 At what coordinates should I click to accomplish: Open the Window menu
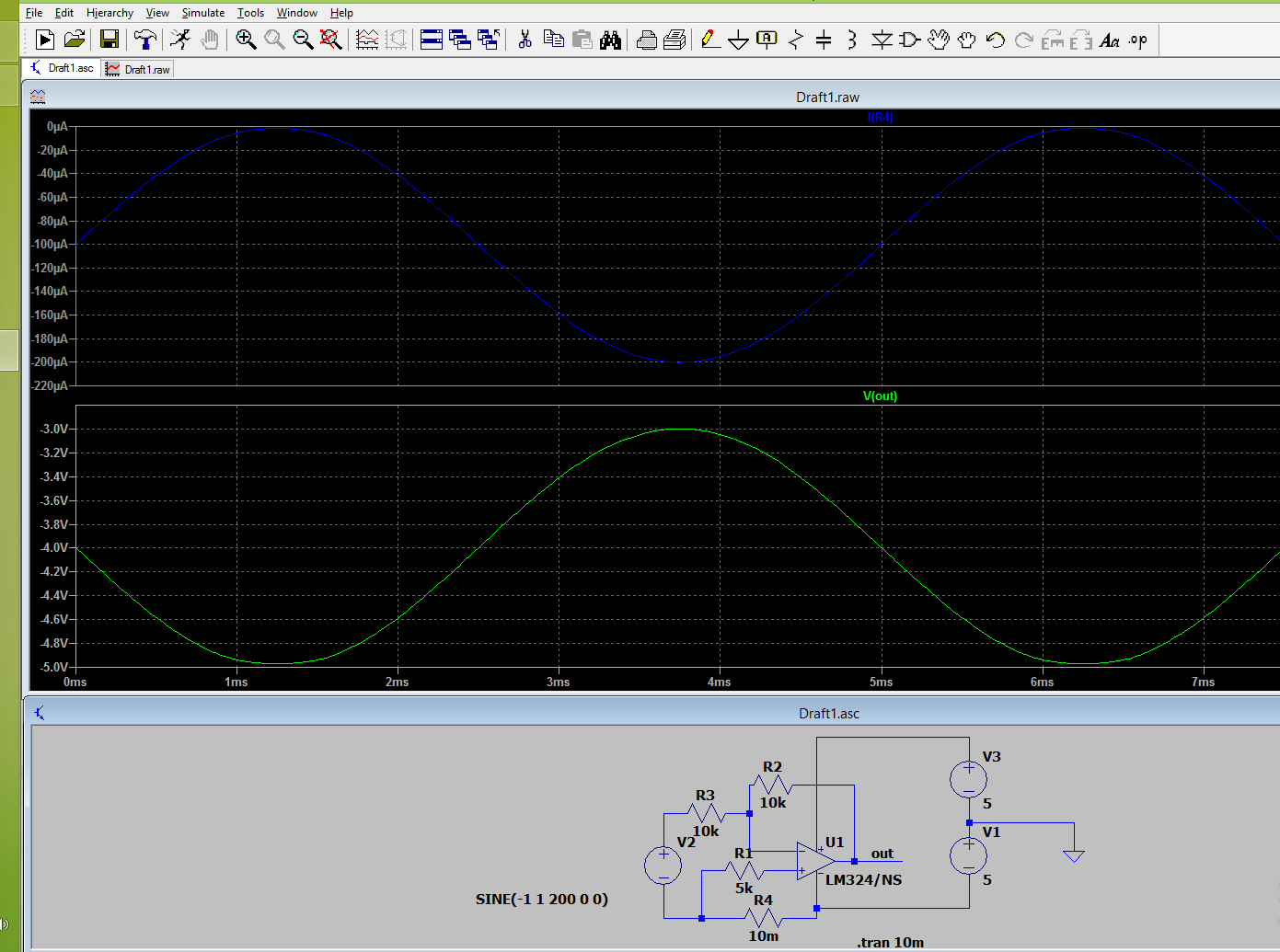coord(297,13)
